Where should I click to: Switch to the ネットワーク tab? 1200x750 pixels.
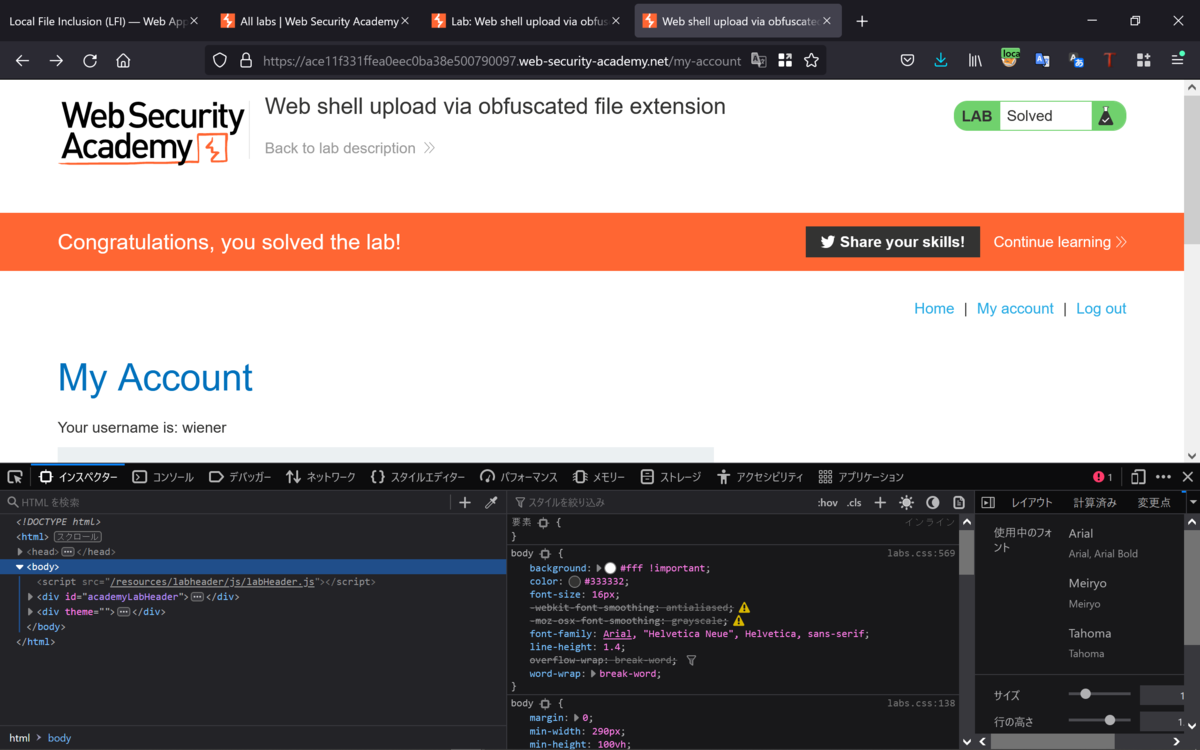tap(320, 477)
